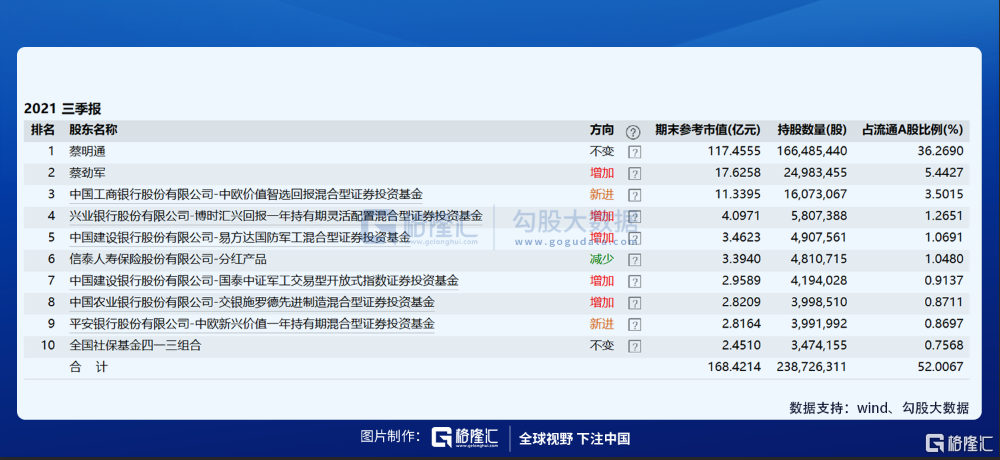Viewport: 1000px width, 460px height.
Task: Click the 占流通A股比例(%) column header
Action: coord(912,130)
